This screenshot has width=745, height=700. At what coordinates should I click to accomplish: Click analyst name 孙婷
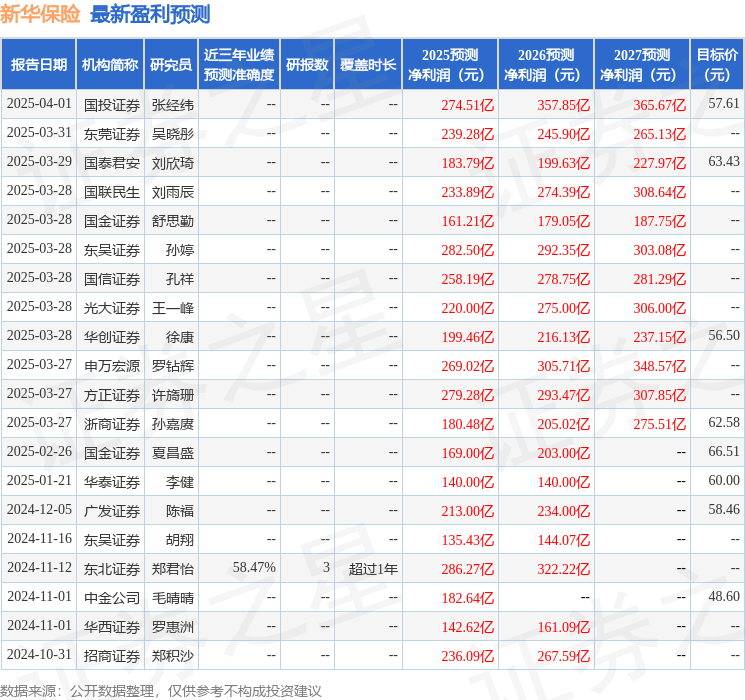[x=180, y=250]
